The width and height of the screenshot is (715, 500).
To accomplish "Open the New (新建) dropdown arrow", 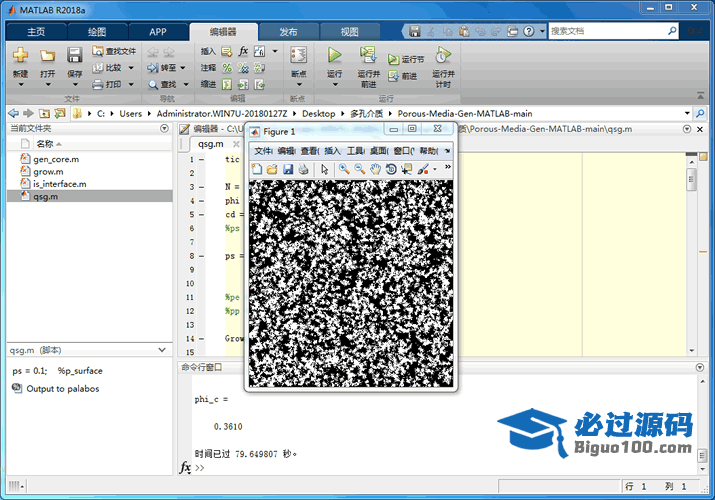I will [21, 85].
